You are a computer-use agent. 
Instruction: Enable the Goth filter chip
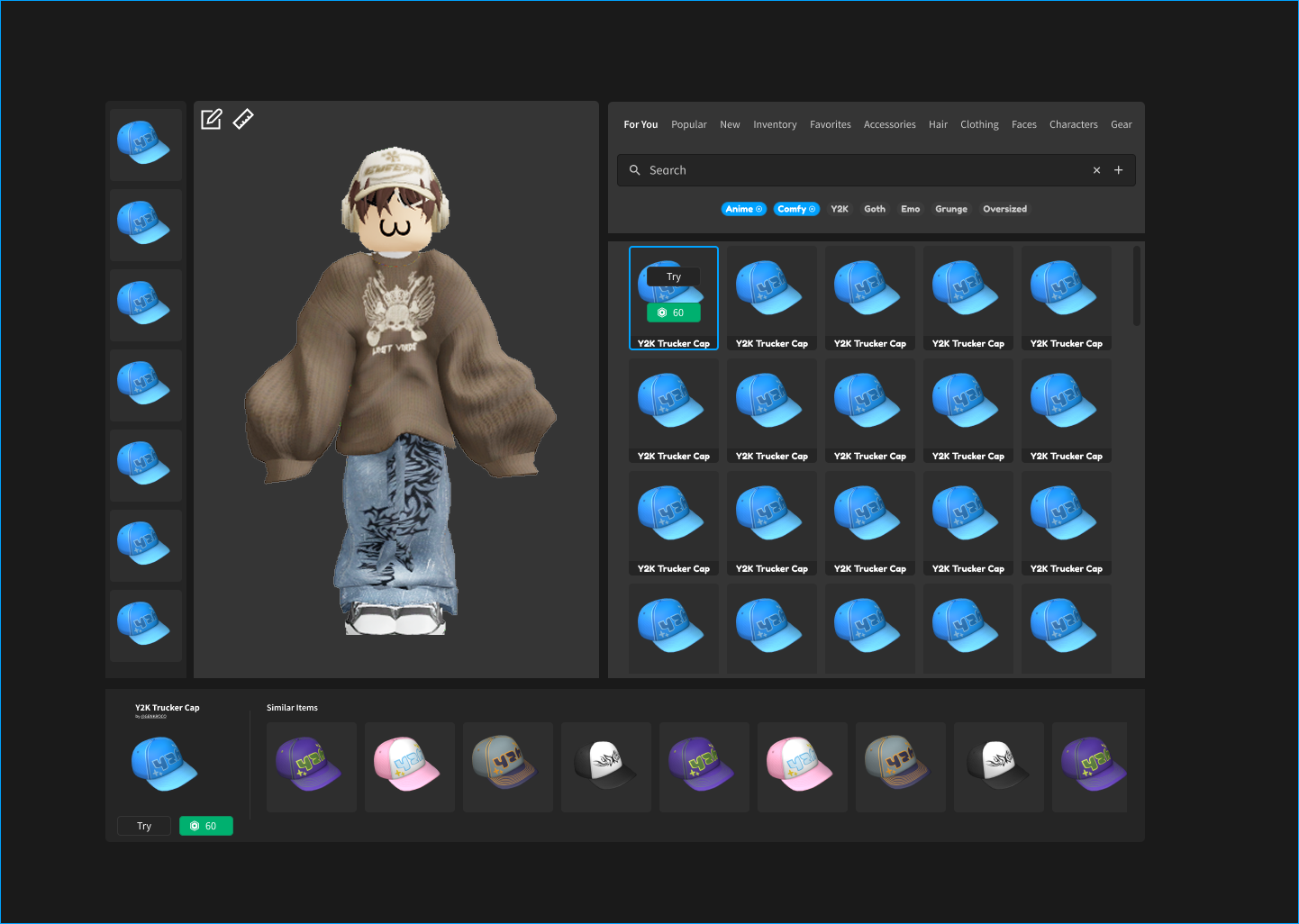coord(874,209)
